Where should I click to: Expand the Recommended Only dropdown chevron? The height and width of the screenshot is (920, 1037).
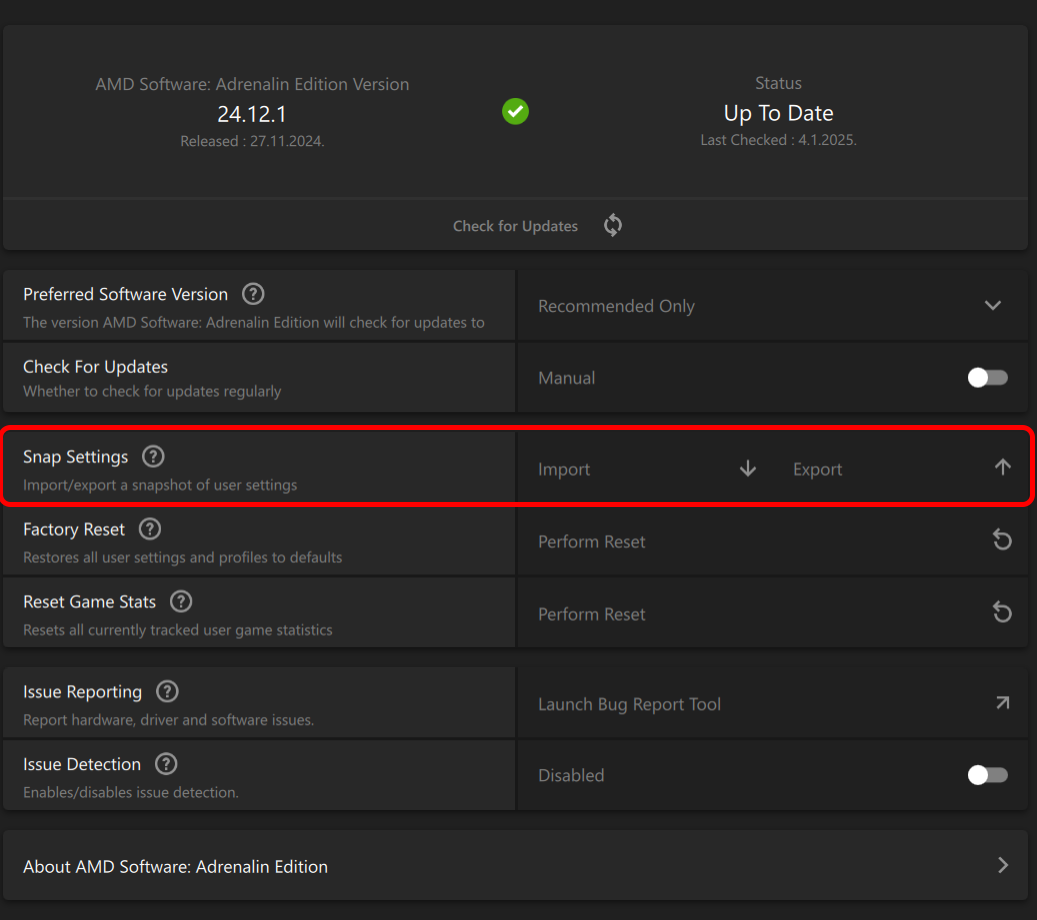[x=993, y=306]
